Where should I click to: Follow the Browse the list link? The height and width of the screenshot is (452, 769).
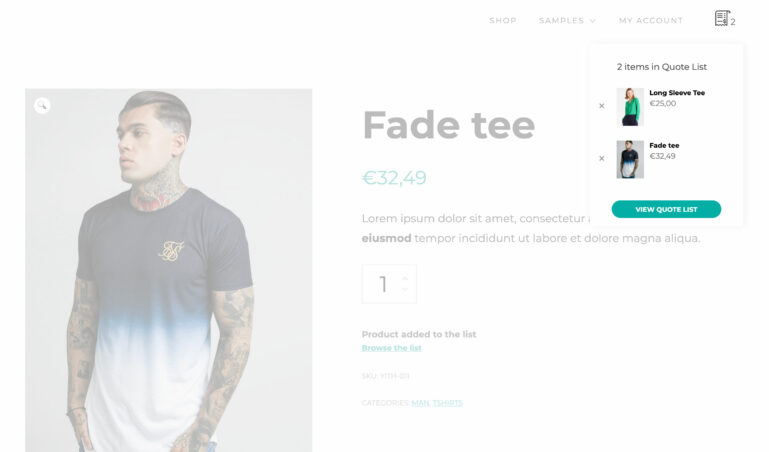click(x=391, y=348)
